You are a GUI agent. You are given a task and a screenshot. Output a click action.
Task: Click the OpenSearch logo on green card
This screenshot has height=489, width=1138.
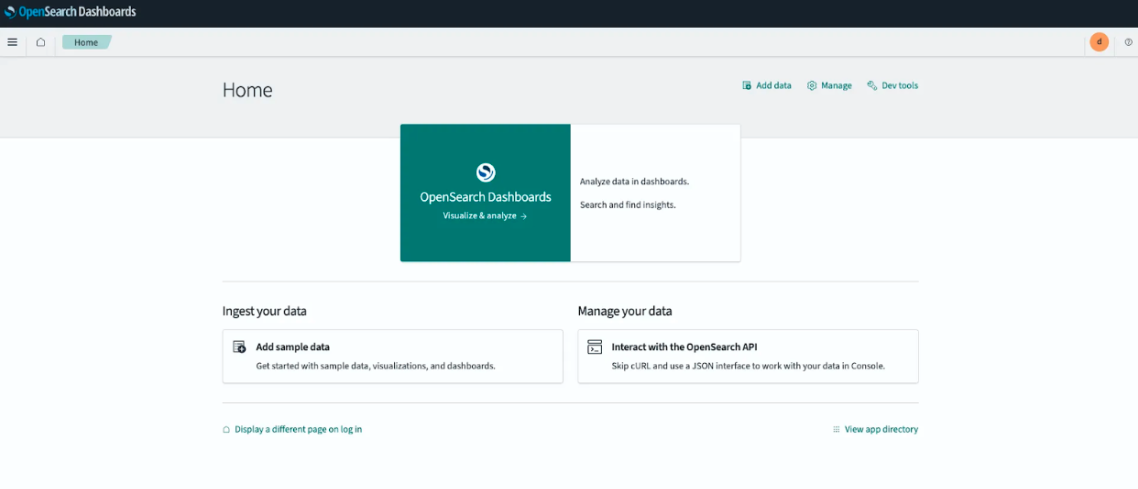(486, 172)
